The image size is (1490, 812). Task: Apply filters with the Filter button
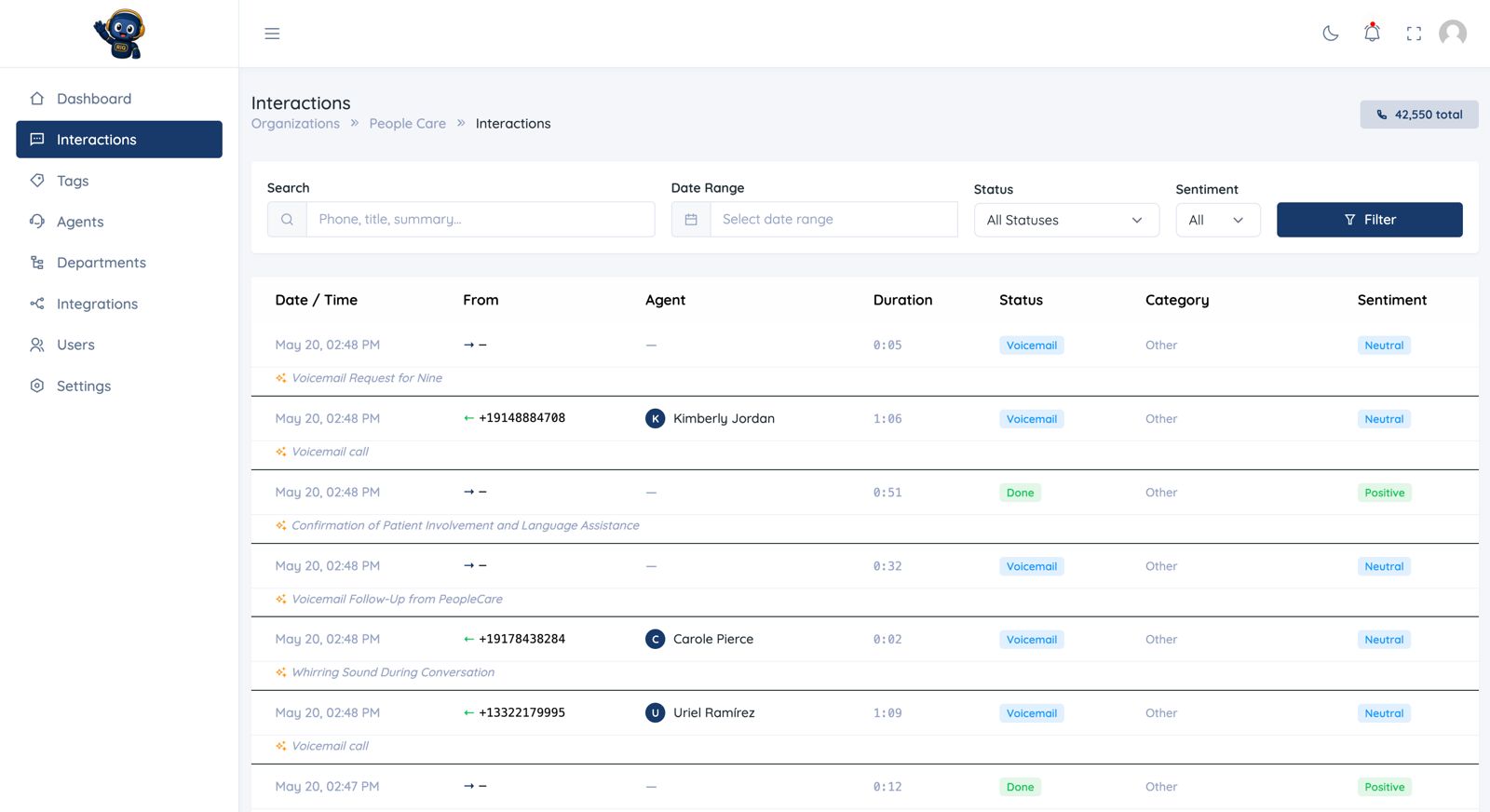pos(1369,220)
